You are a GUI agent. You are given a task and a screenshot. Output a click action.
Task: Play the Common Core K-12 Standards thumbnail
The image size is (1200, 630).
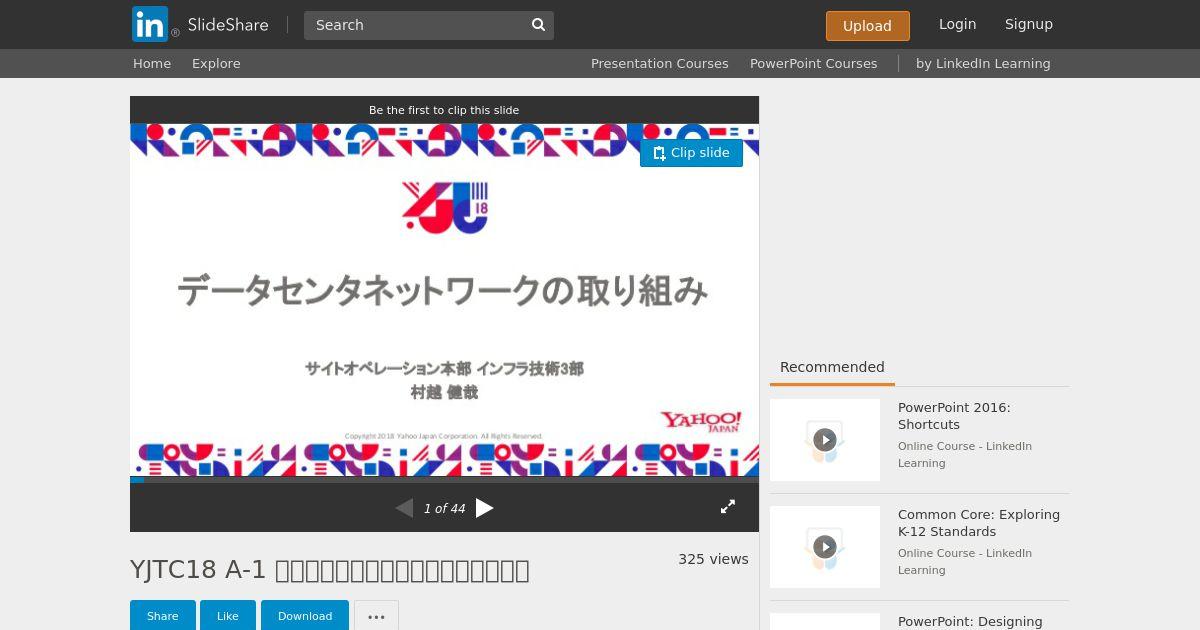tap(825, 547)
